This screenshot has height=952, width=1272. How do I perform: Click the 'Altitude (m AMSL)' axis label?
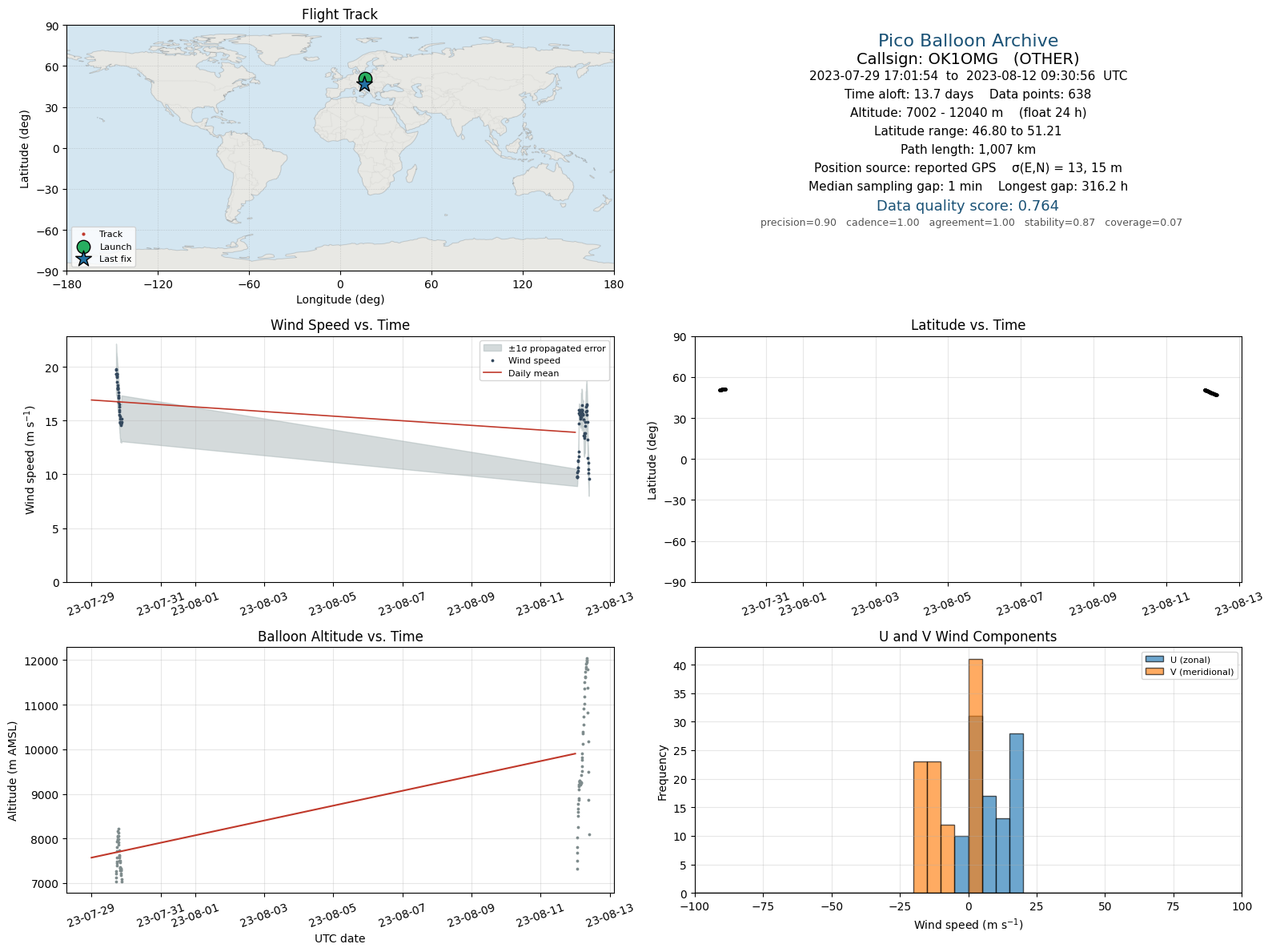(13, 770)
